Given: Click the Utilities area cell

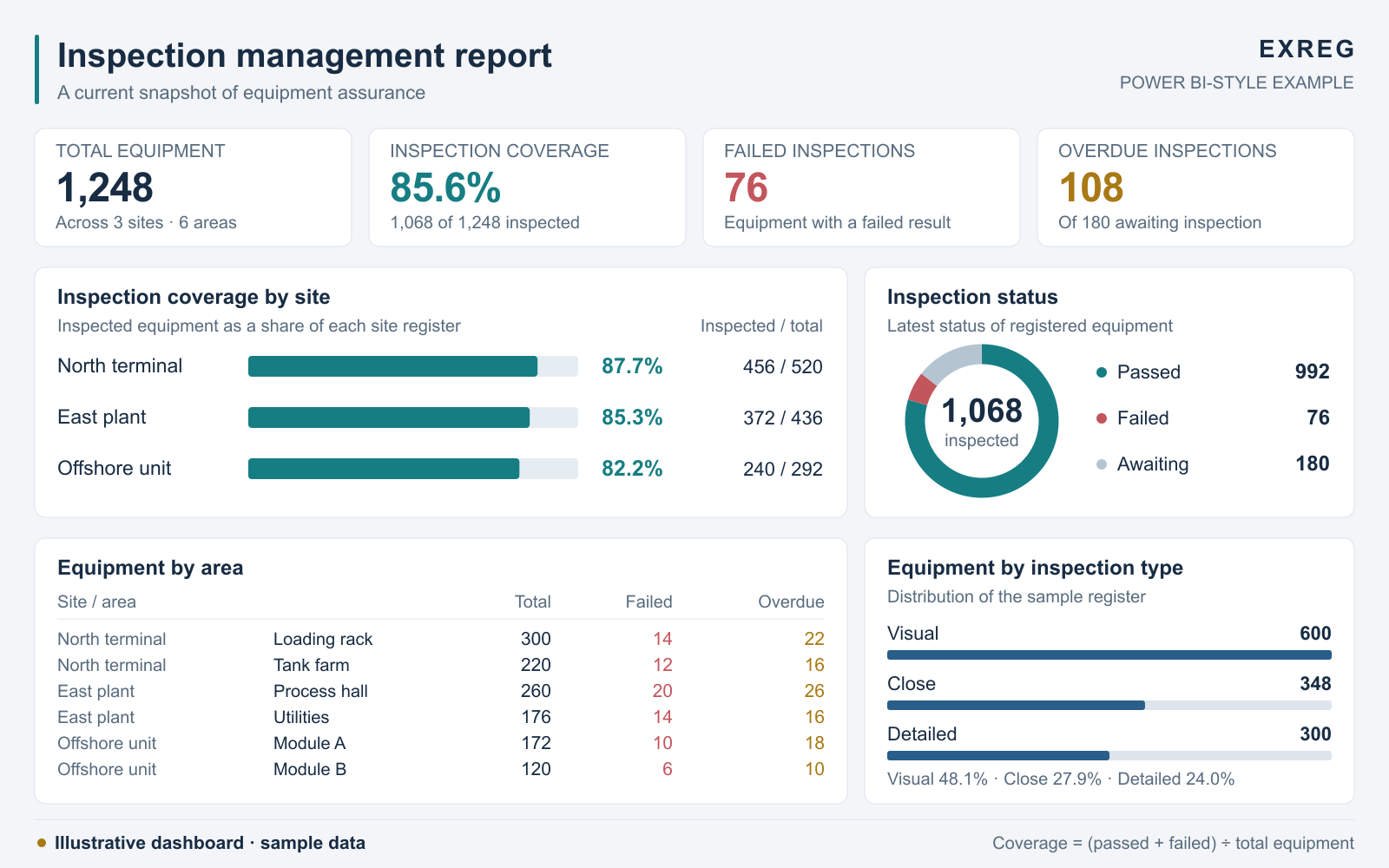Looking at the screenshot, I should 301,717.
